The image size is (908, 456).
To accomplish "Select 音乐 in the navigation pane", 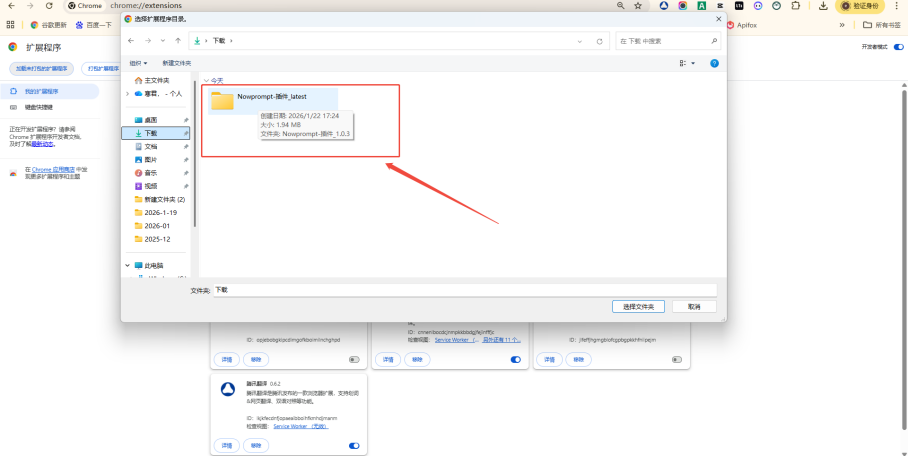I will 150,173.
